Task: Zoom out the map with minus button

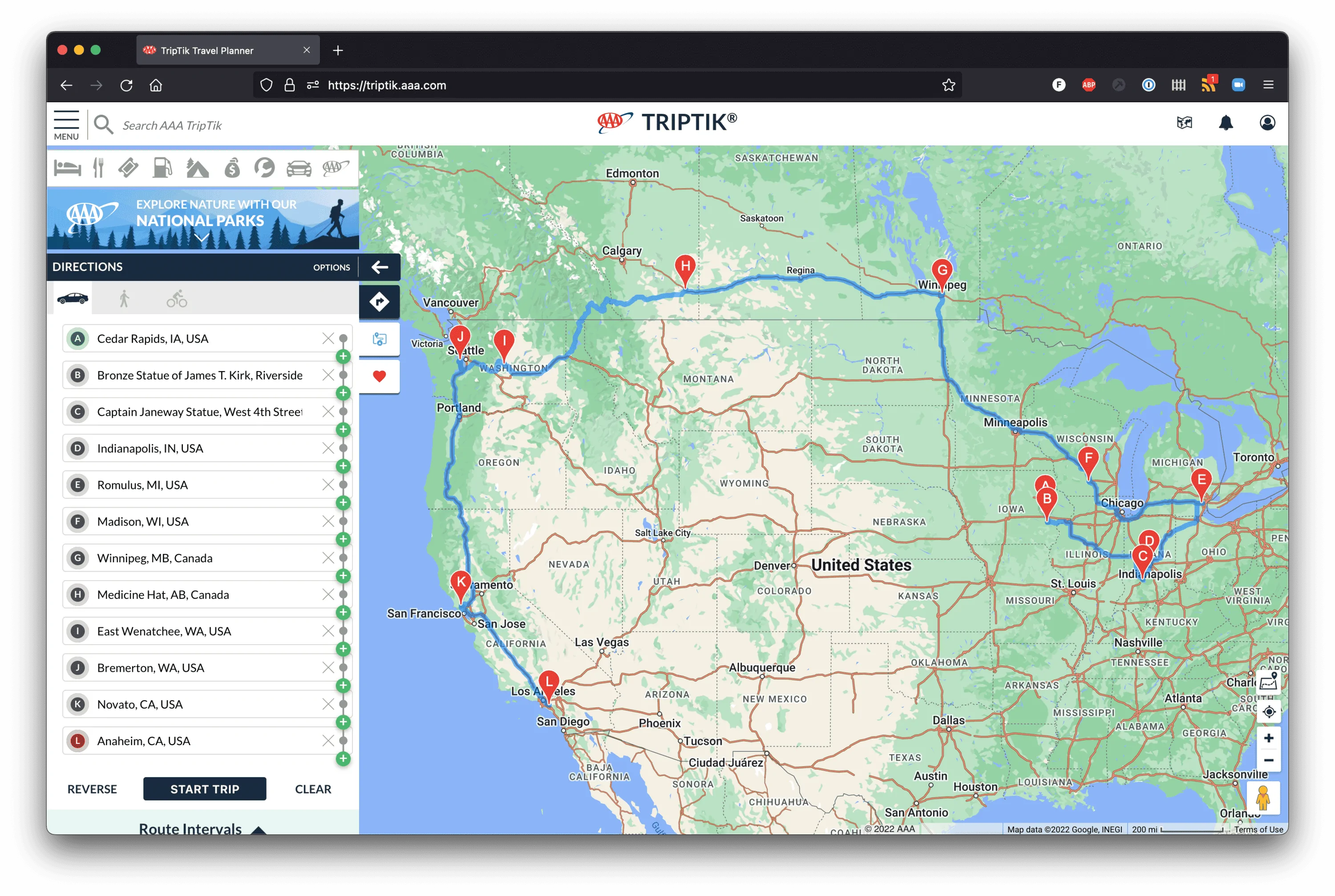Action: coord(1269,760)
